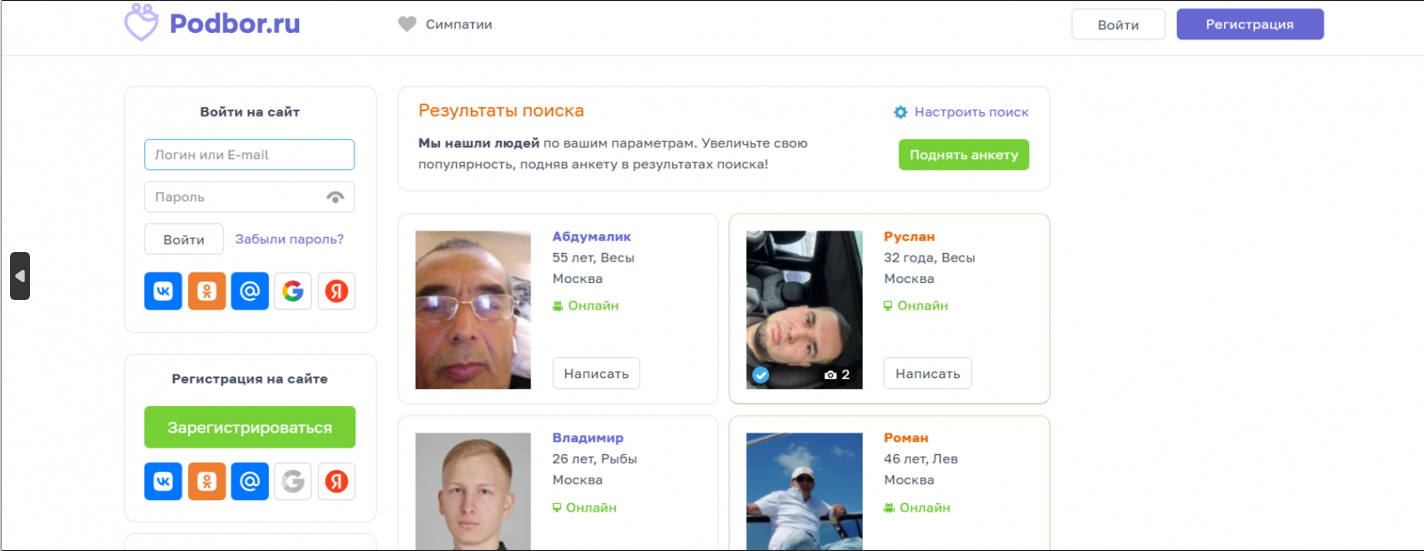Image resolution: width=1424 pixels, height=551 pixels.
Task: Click Написать button for Абдумалик
Action: tap(596, 373)
